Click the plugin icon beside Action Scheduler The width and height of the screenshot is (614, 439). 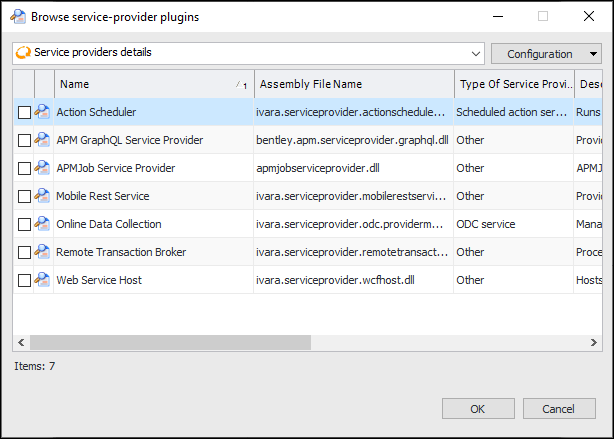(43, 112)
